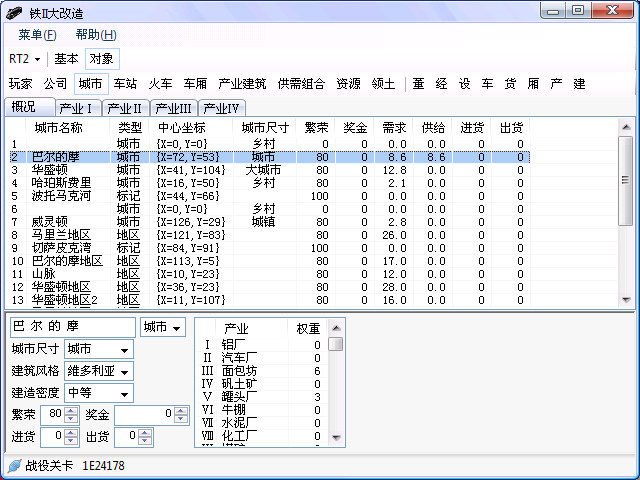The width and height of the screenshot is (640, 480).
Task: Open the 帮助(H) menu
Action: (96, 35)
